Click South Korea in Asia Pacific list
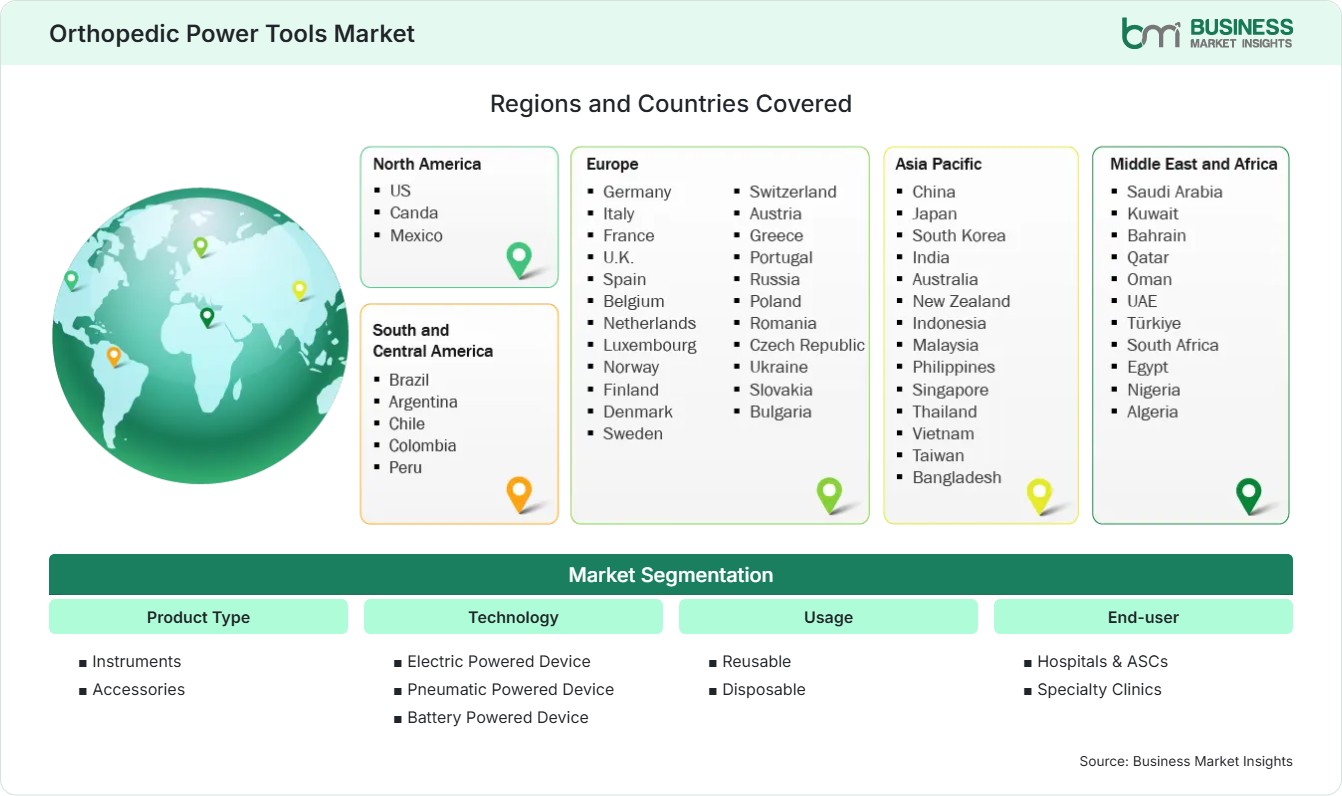 click(x=959, y=236)
